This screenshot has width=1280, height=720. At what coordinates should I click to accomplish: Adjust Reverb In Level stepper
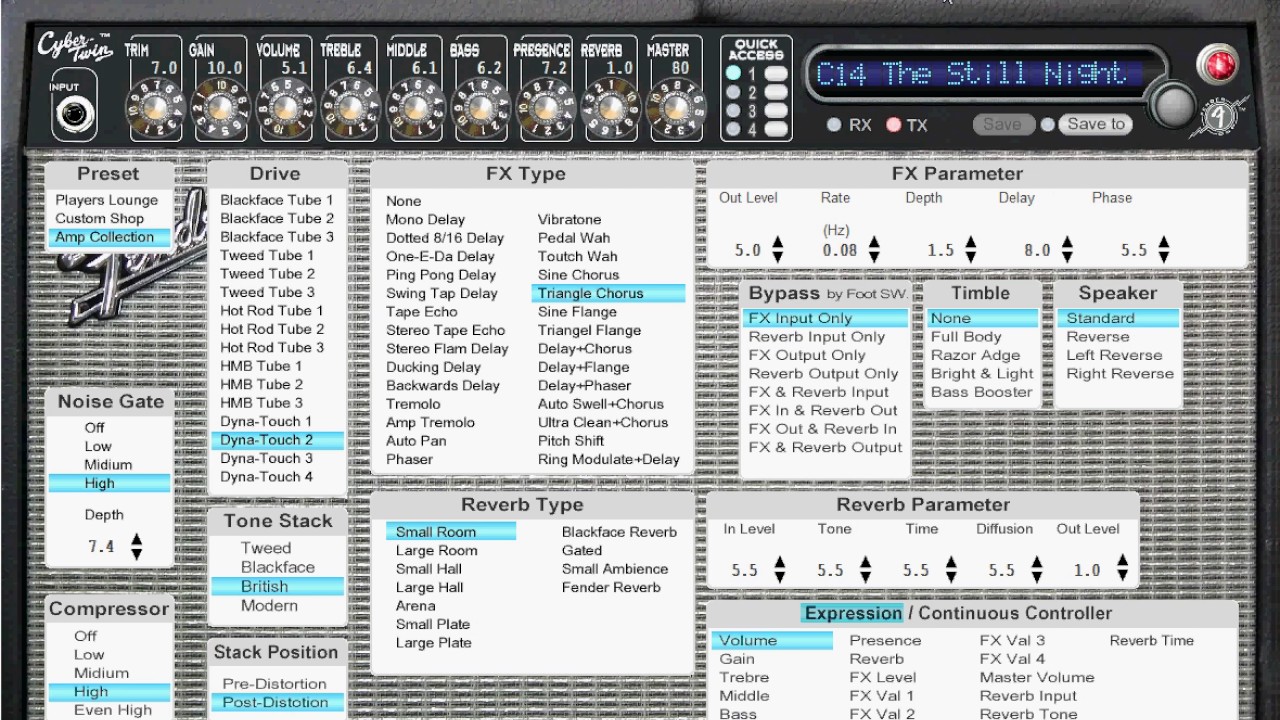[x=779, y=570]
